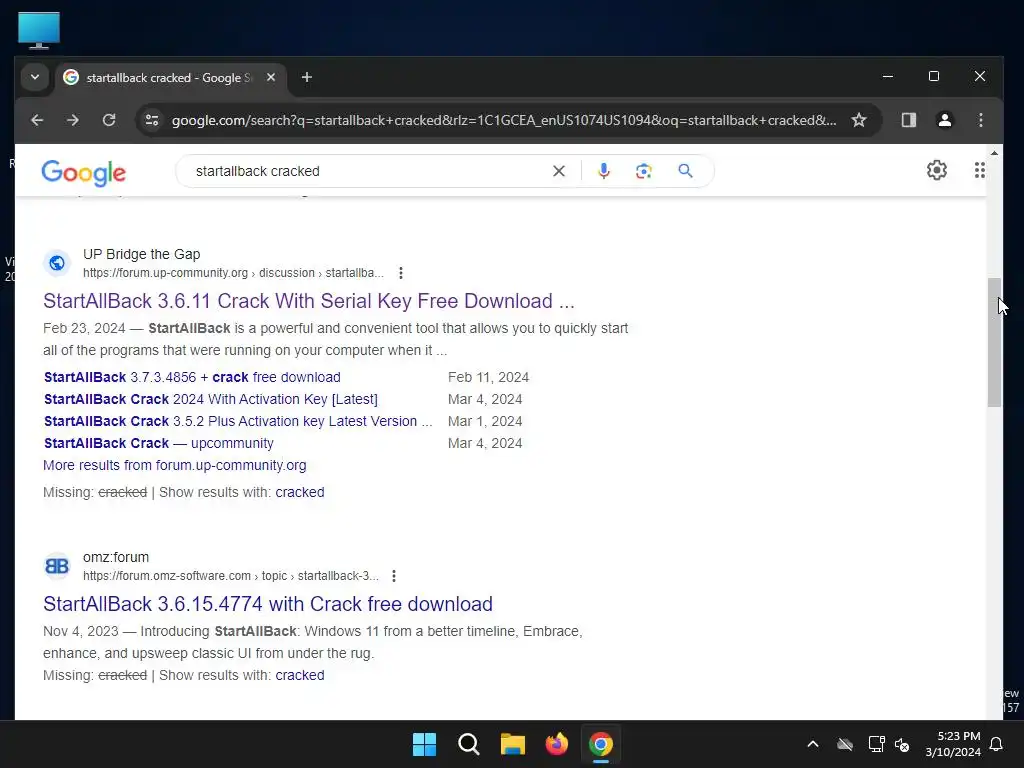Open StartAllBack 3.6.11 Crack result title
1024x768 pixels.
click(x=309, y=301)
